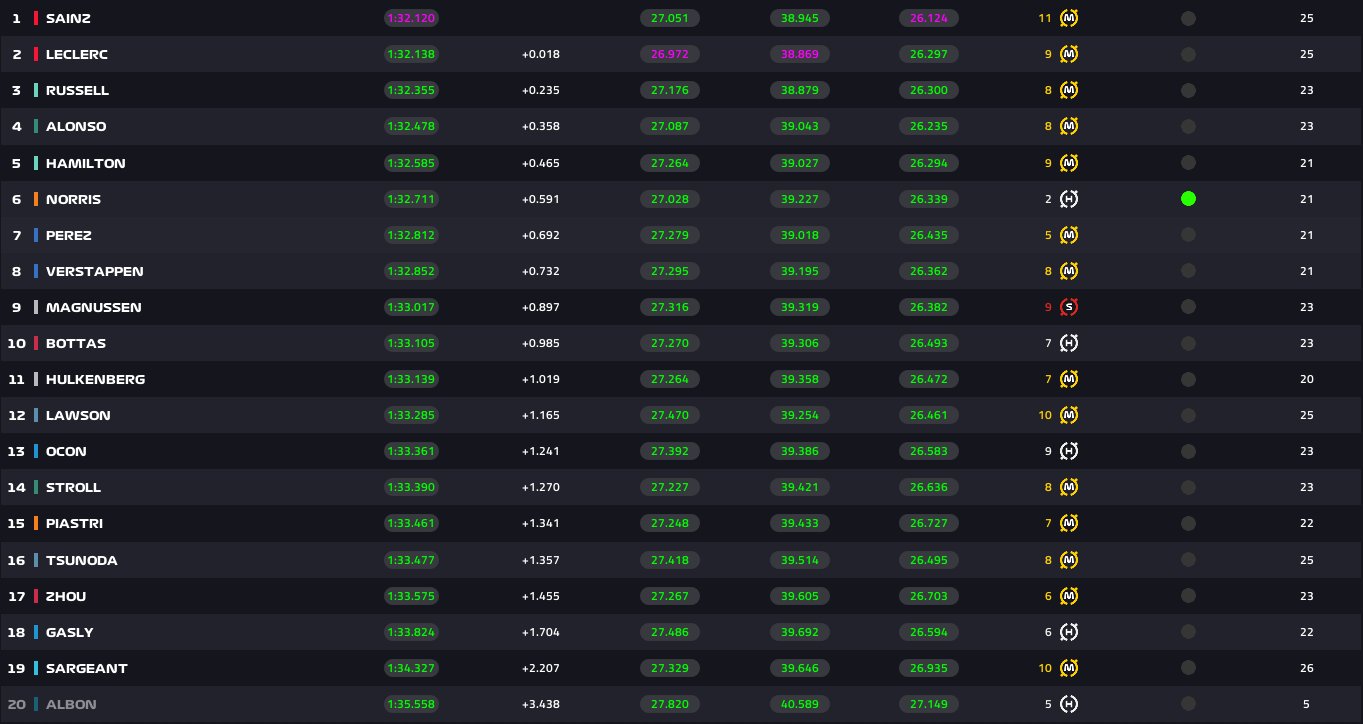Click Piastri's sector three time 26.727

[929, 523]
